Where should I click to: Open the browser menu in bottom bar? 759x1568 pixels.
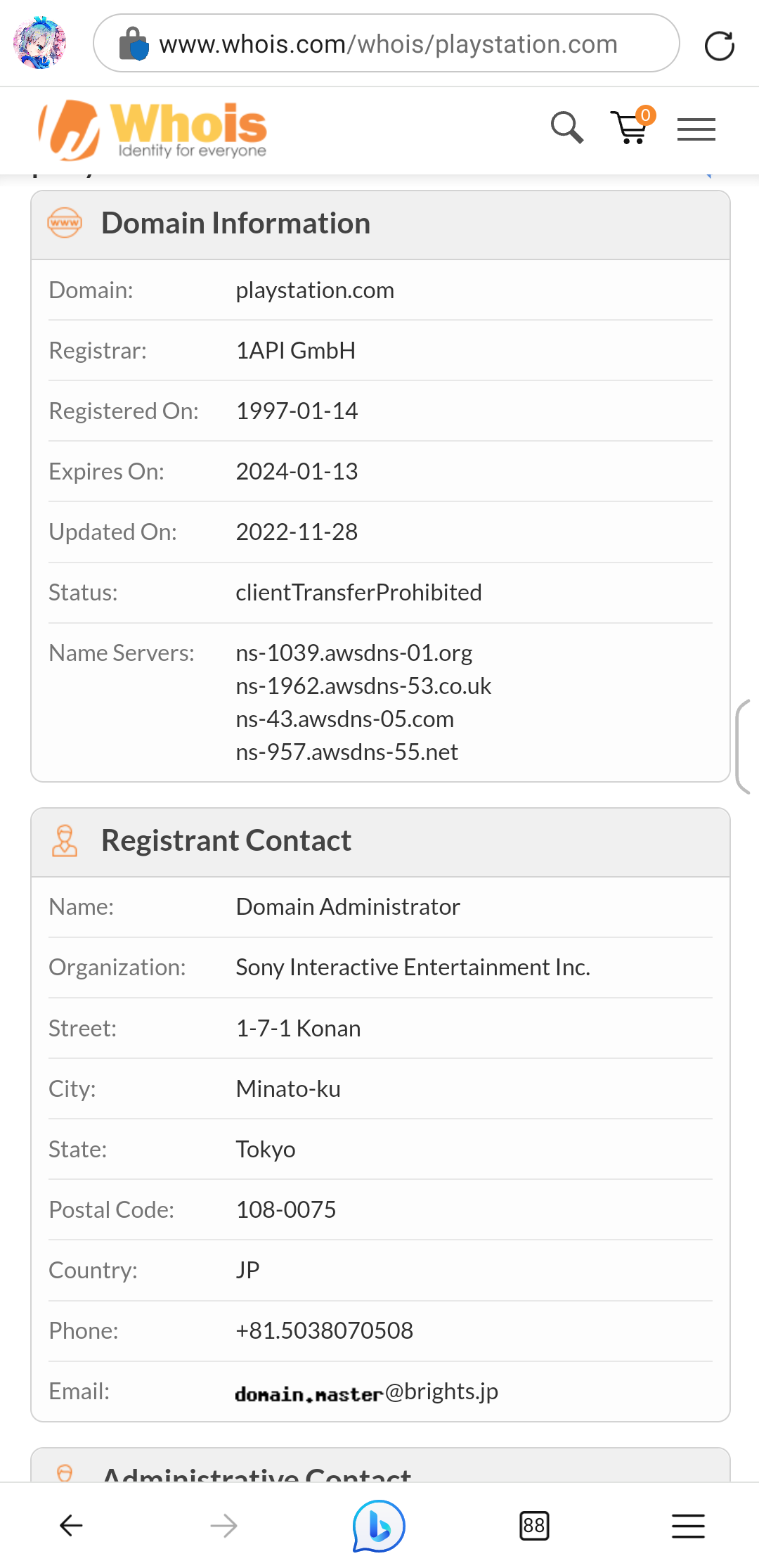tap(688, 1526)
